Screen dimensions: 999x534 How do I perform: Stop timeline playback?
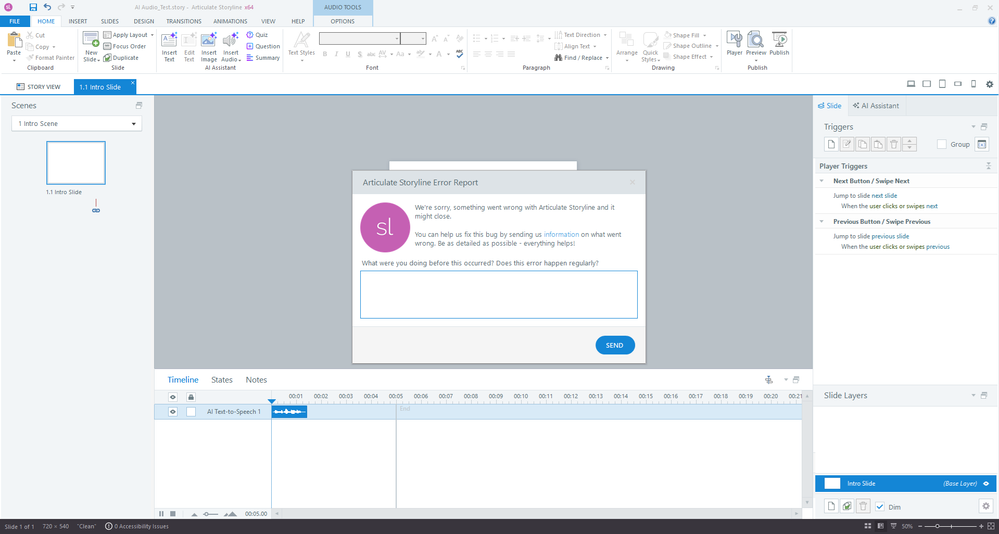[x=173, y=514]
